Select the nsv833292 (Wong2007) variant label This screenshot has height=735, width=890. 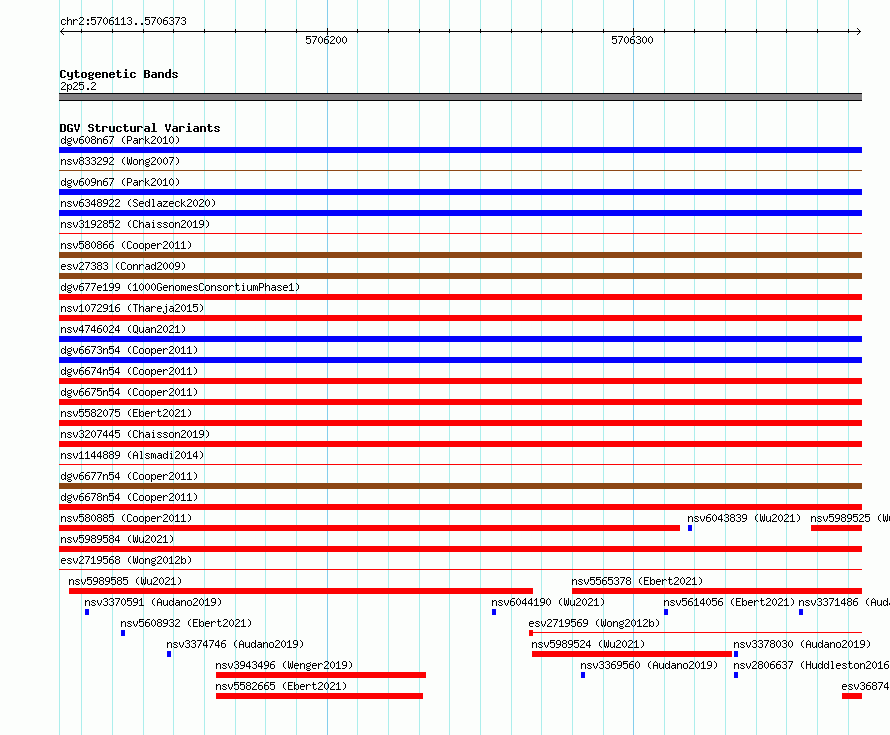120,161
